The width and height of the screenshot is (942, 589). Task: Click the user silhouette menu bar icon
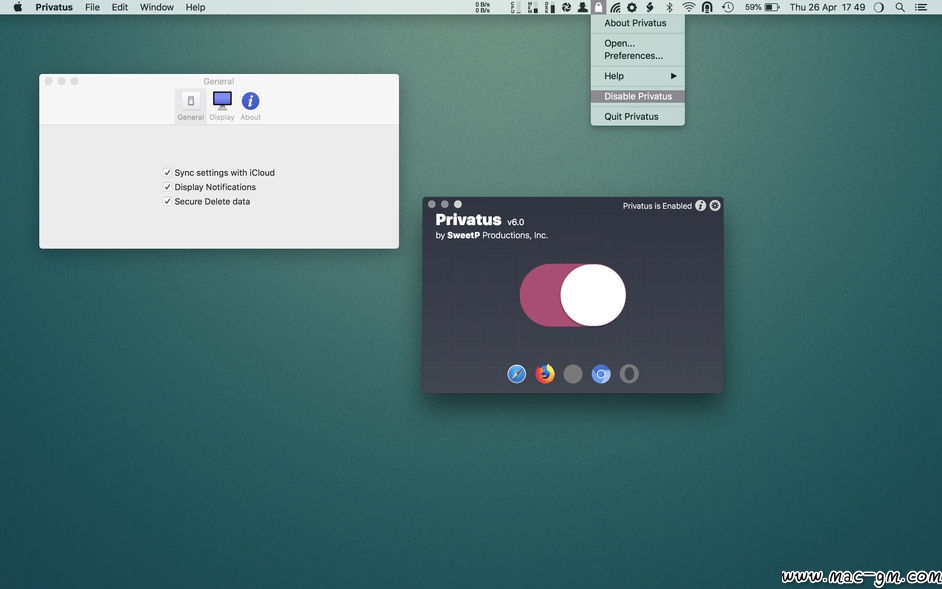coord(582,7)
